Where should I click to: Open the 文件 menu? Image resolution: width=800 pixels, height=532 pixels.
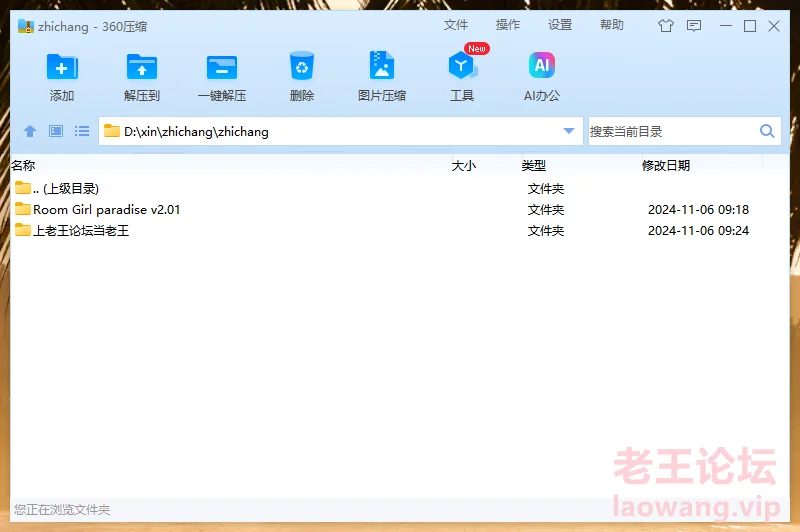(456, 25)
